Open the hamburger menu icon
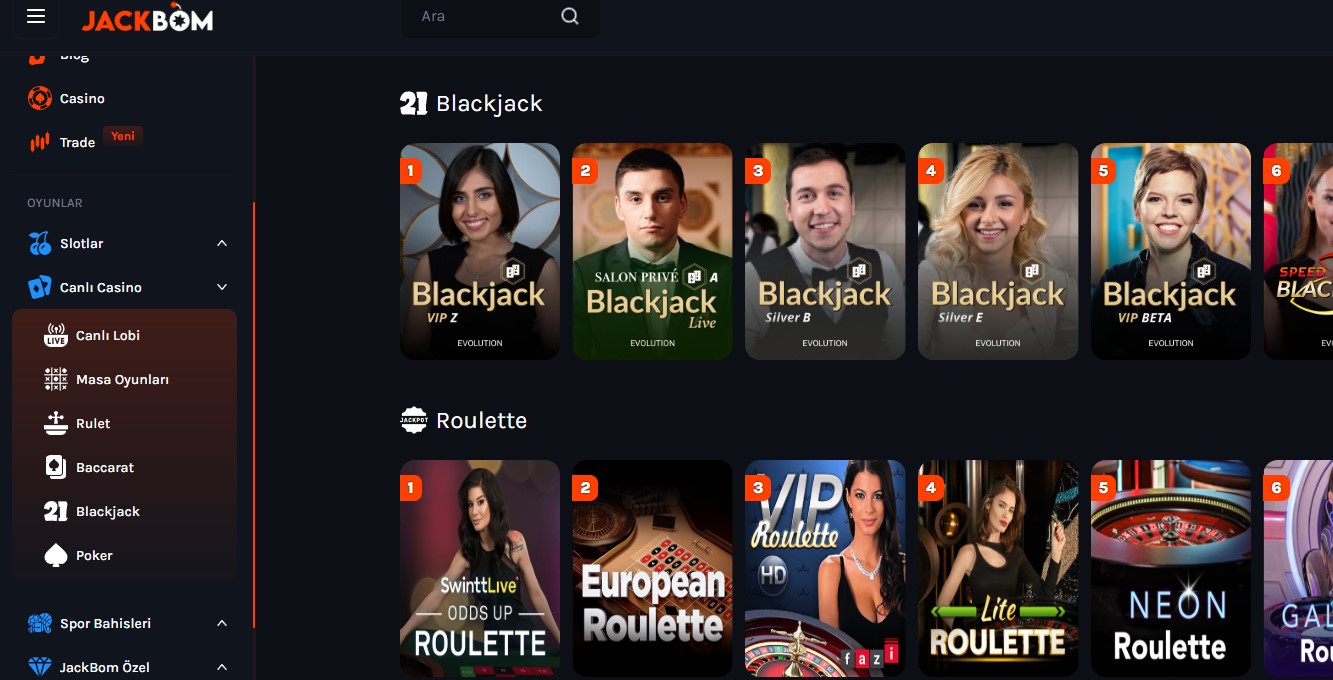Screen dimensions: 1333x680 pos(36,16)
